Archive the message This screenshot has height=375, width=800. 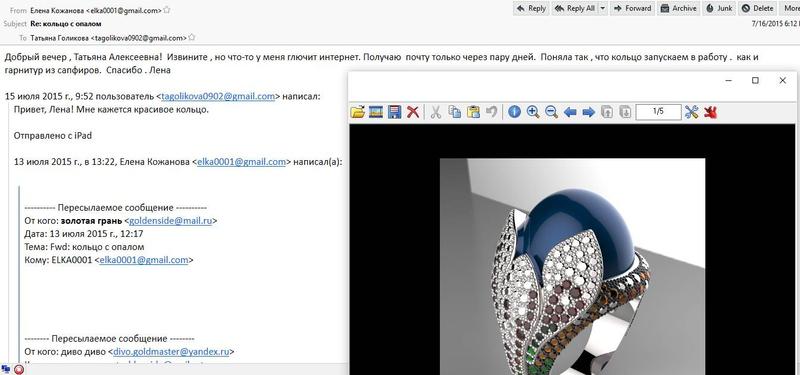pos(679,8)
